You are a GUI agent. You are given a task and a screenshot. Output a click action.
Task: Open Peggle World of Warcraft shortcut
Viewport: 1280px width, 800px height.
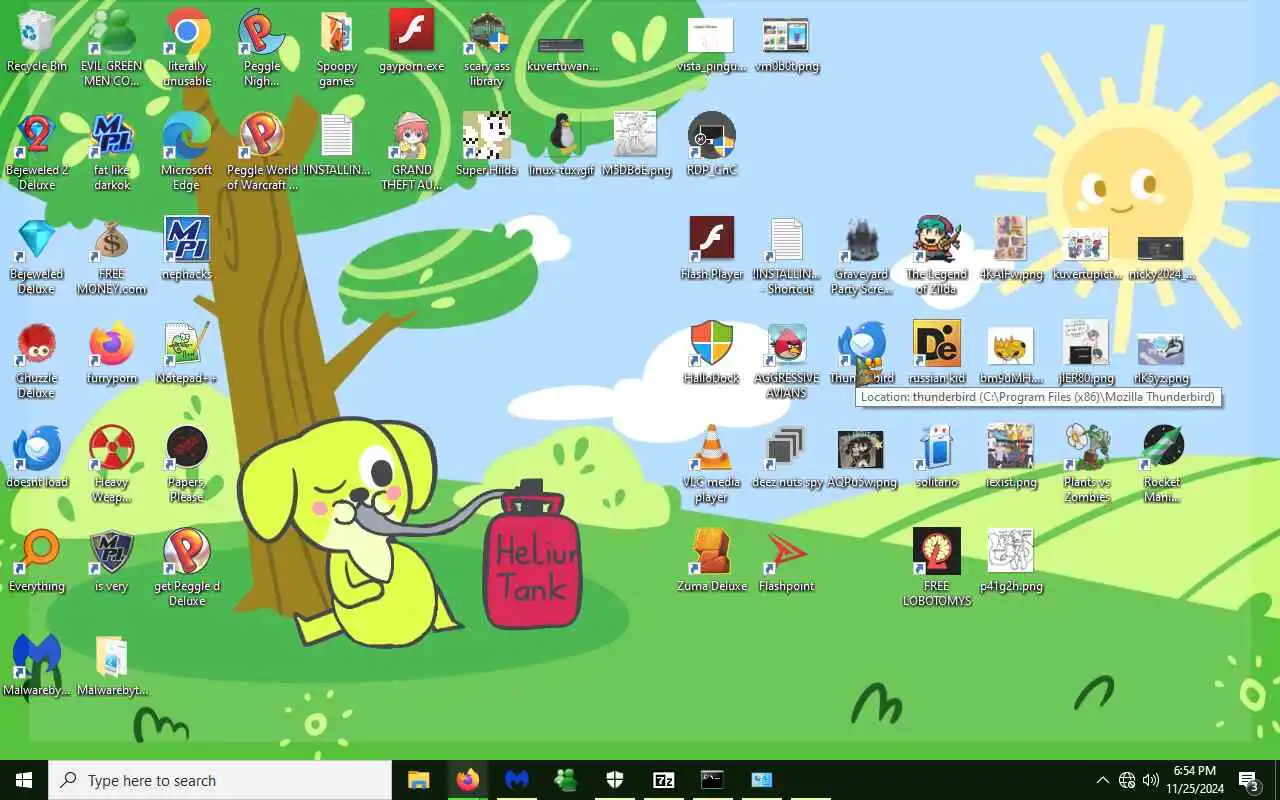pos(262,153)
